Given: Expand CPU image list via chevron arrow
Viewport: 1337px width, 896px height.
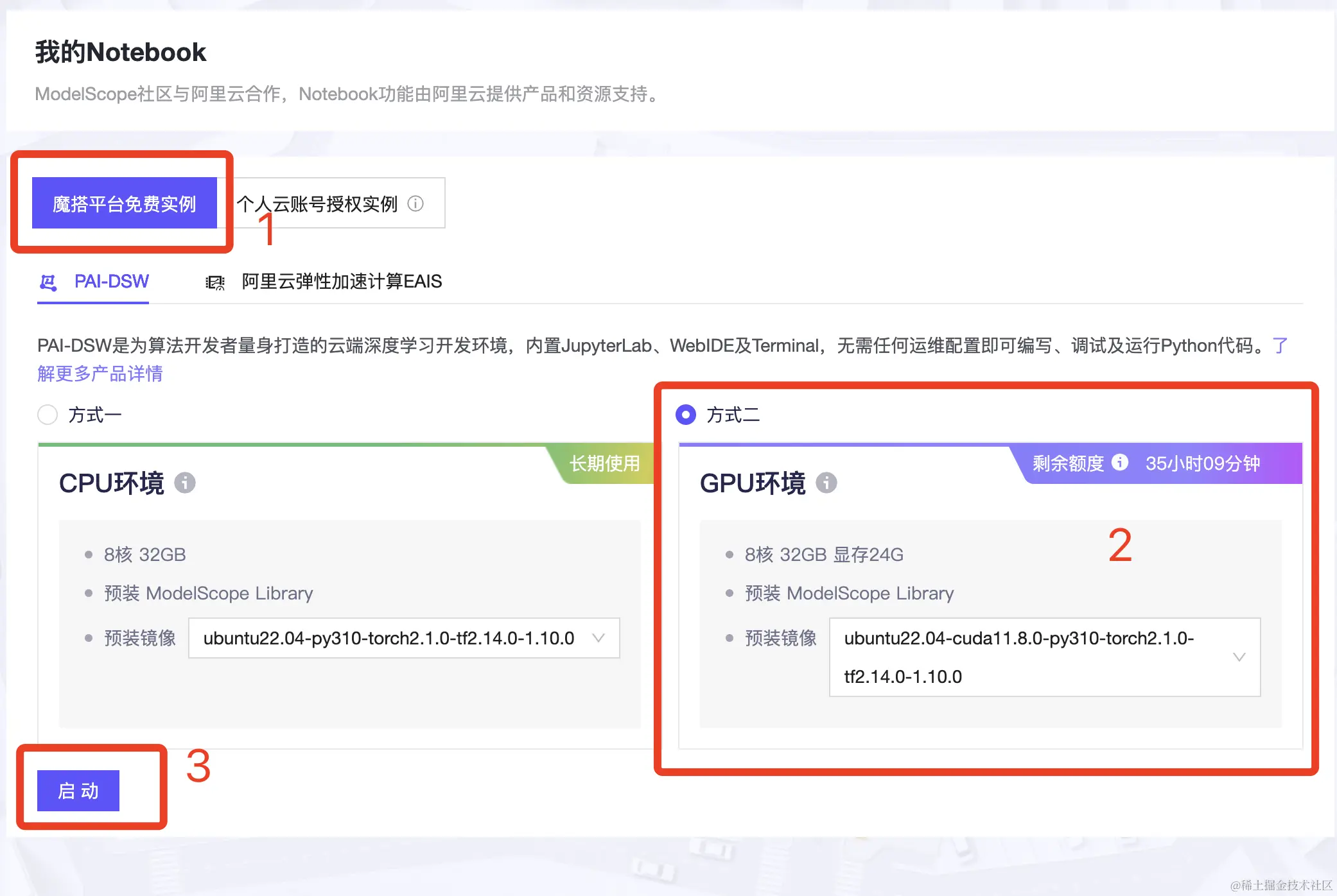Looking at the screenshot, I should [599, 638].
